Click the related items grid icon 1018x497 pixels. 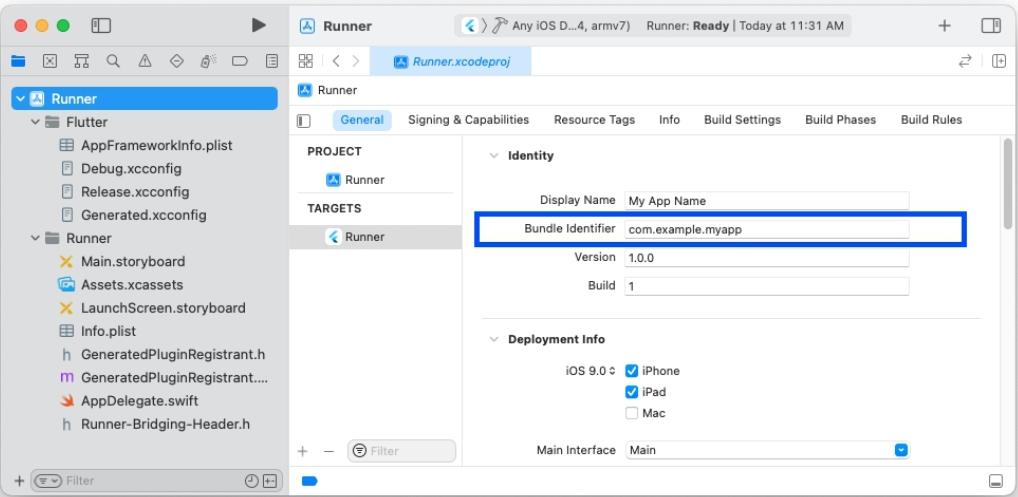click(x=305, y=61)
